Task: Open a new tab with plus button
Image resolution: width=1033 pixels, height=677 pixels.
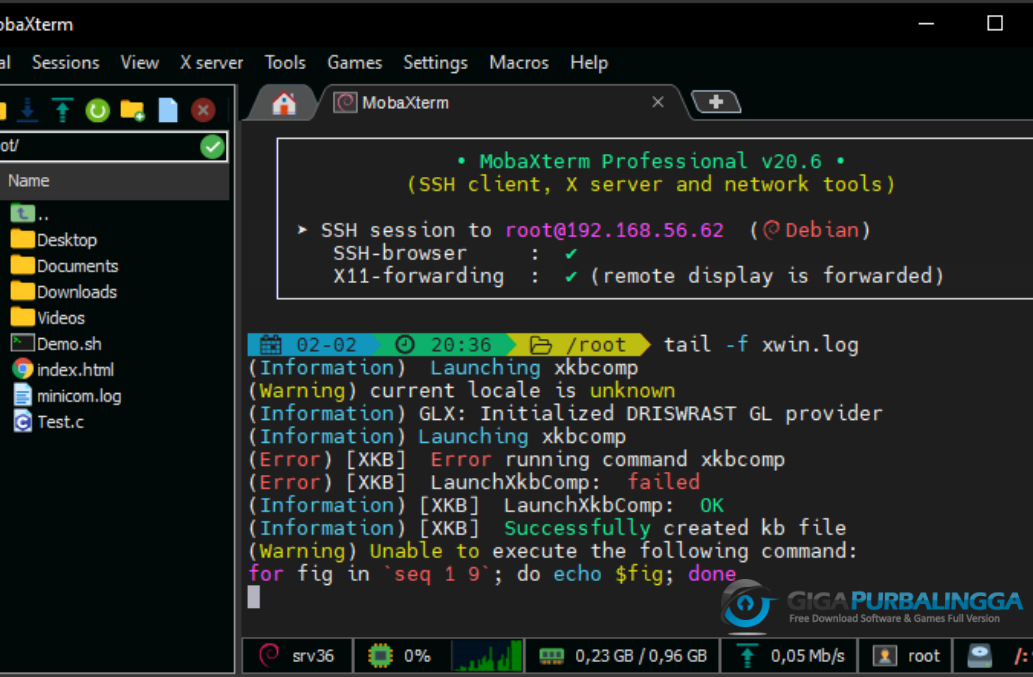Action: pos(716,102)
